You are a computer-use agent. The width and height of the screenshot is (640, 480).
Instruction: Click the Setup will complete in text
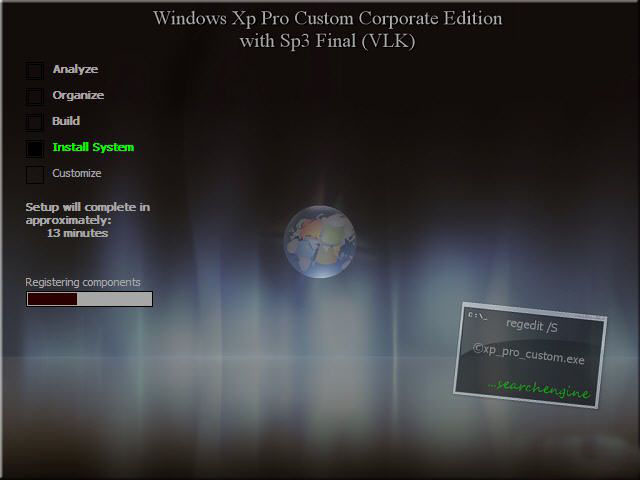88,207
